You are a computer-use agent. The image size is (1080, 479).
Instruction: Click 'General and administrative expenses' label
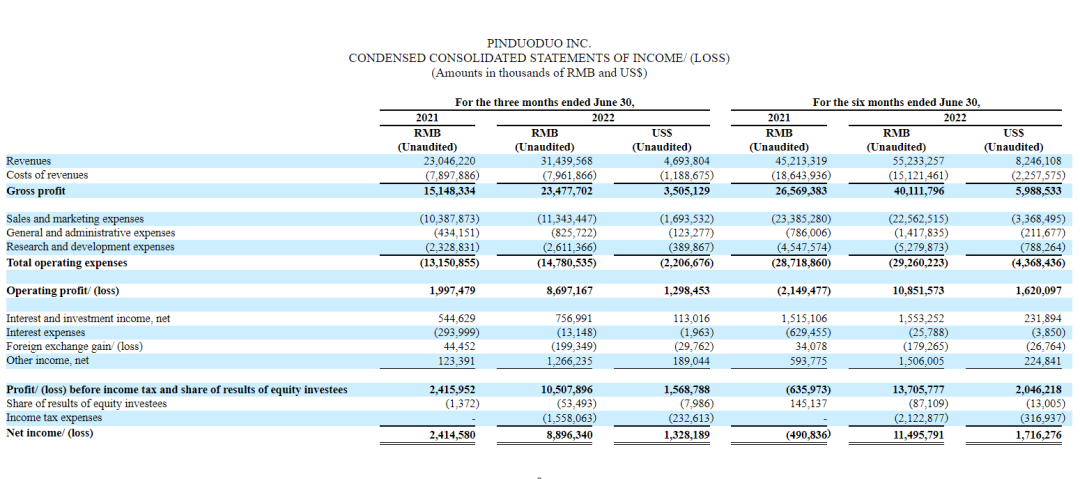(90, 233)
